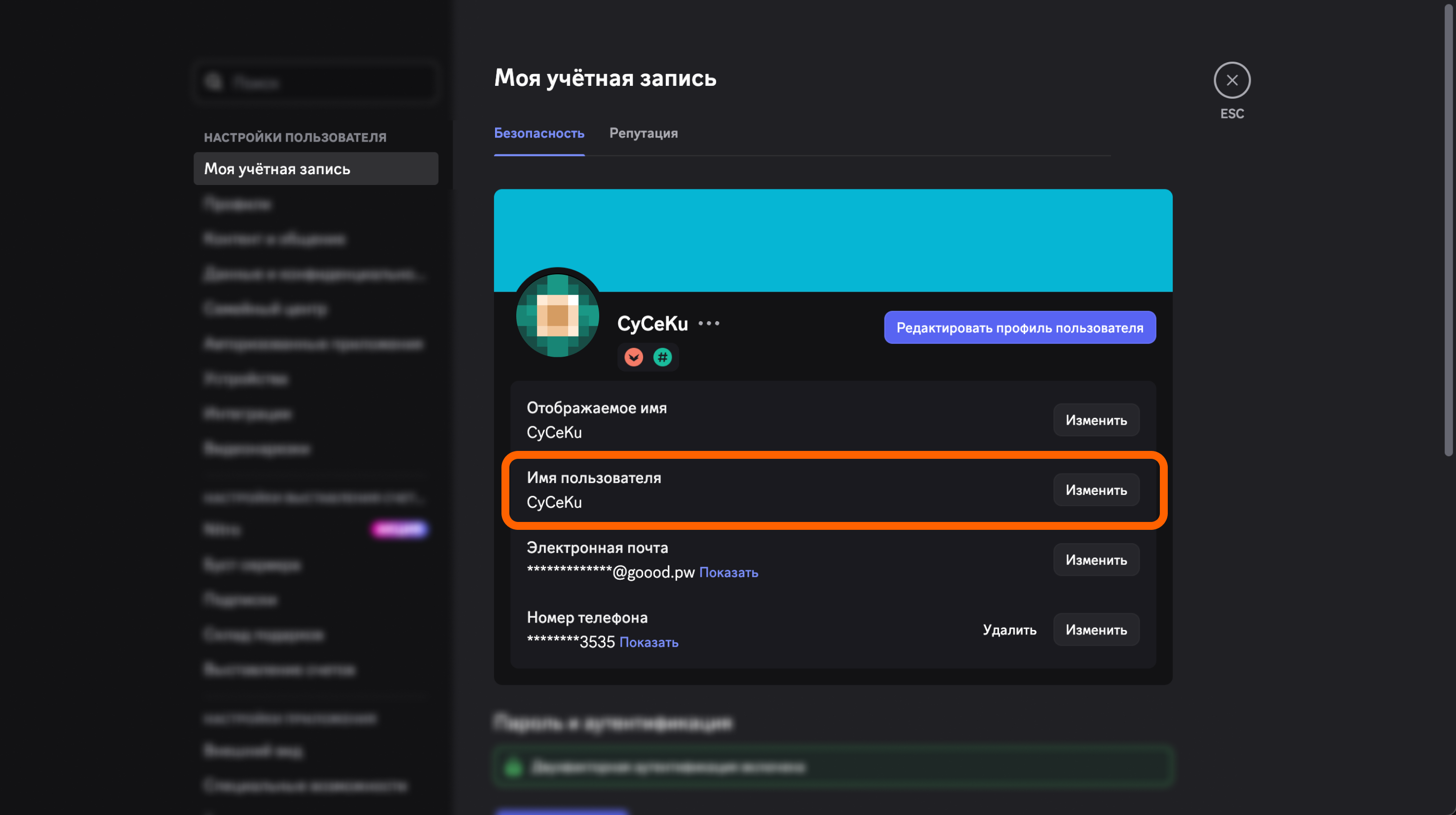Switch to the Репутация tab
This screenshot has width=1456, height=815.
tap(643, 133)
